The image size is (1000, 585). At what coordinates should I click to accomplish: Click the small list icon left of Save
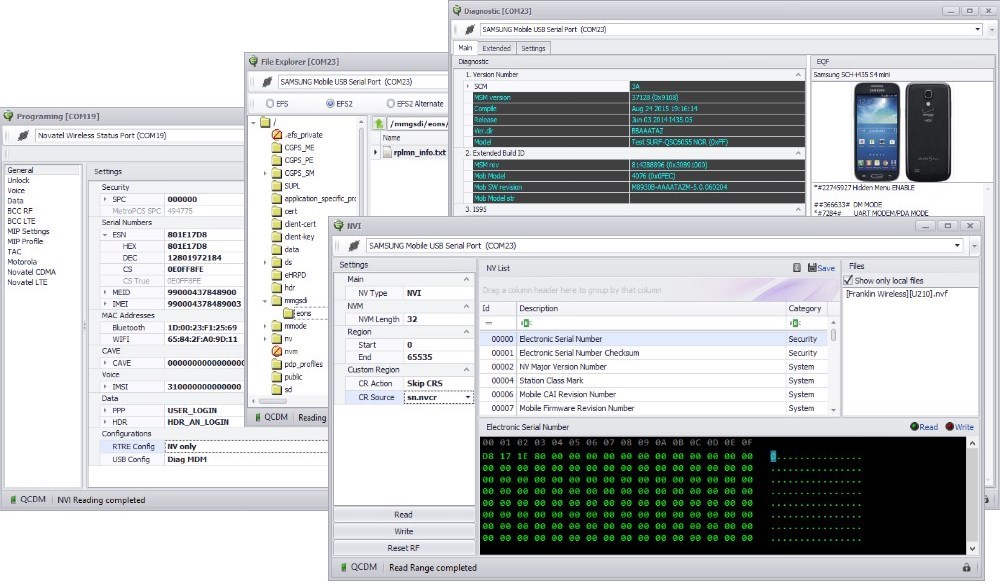point(797,268)
